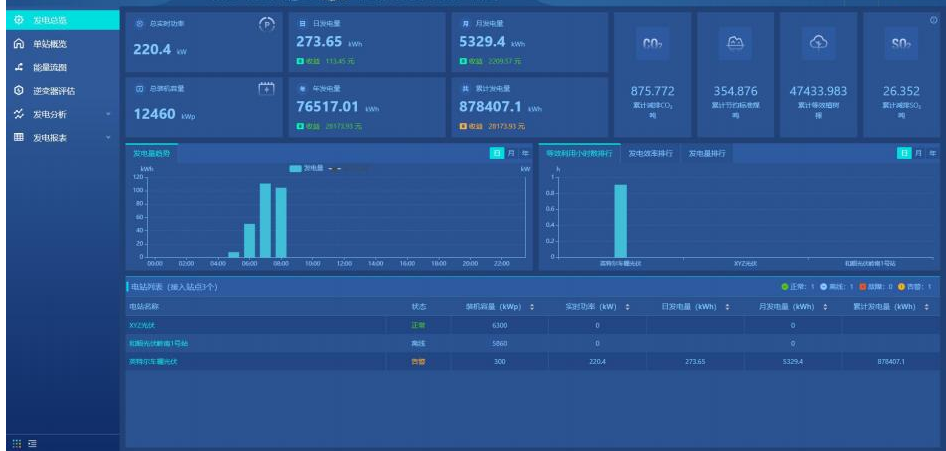Click the 能量流图 flow icon

click(x=18, y=67)
